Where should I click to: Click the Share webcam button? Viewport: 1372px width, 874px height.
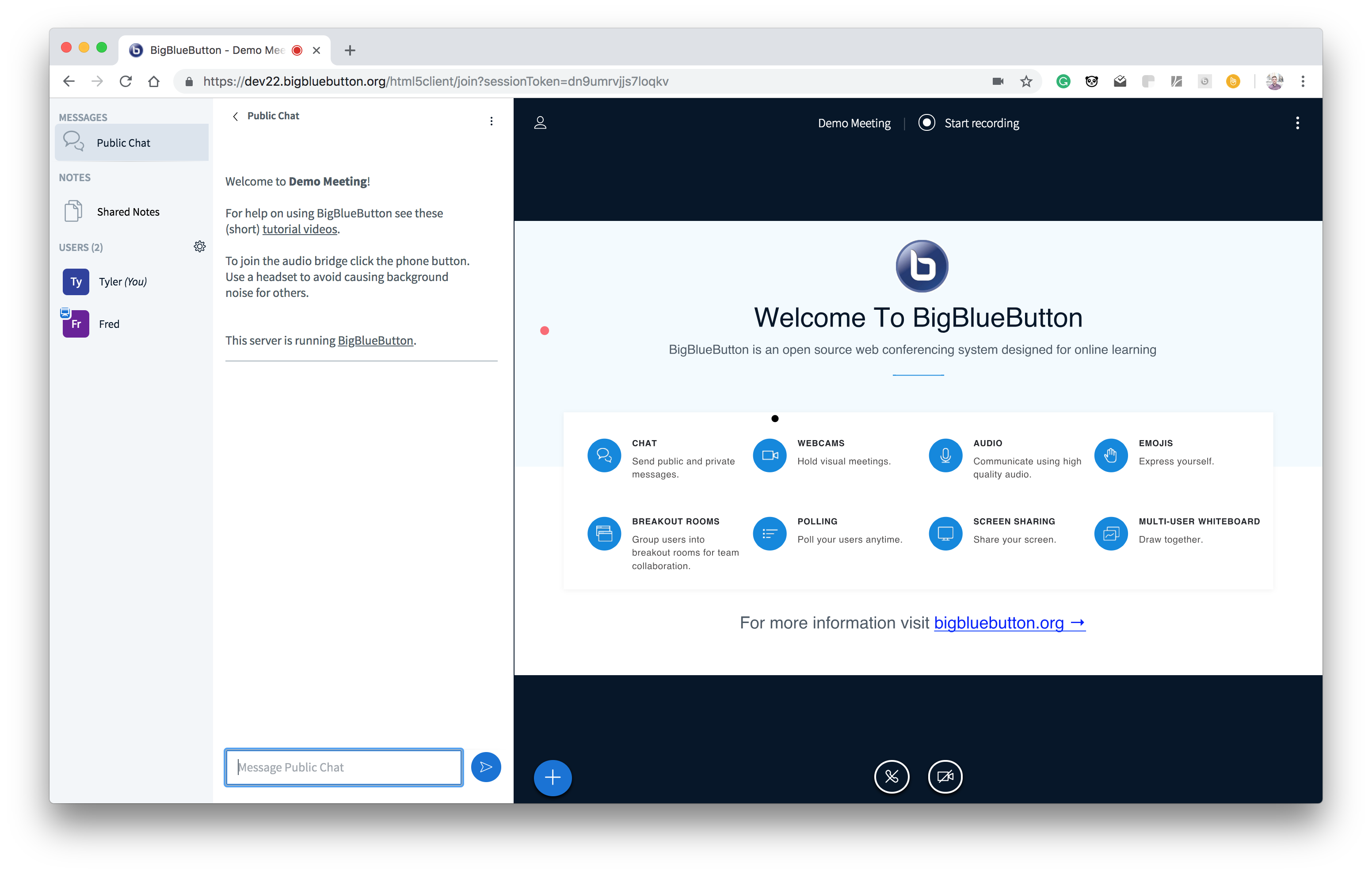pyautogui.click(x=945, y=777)
